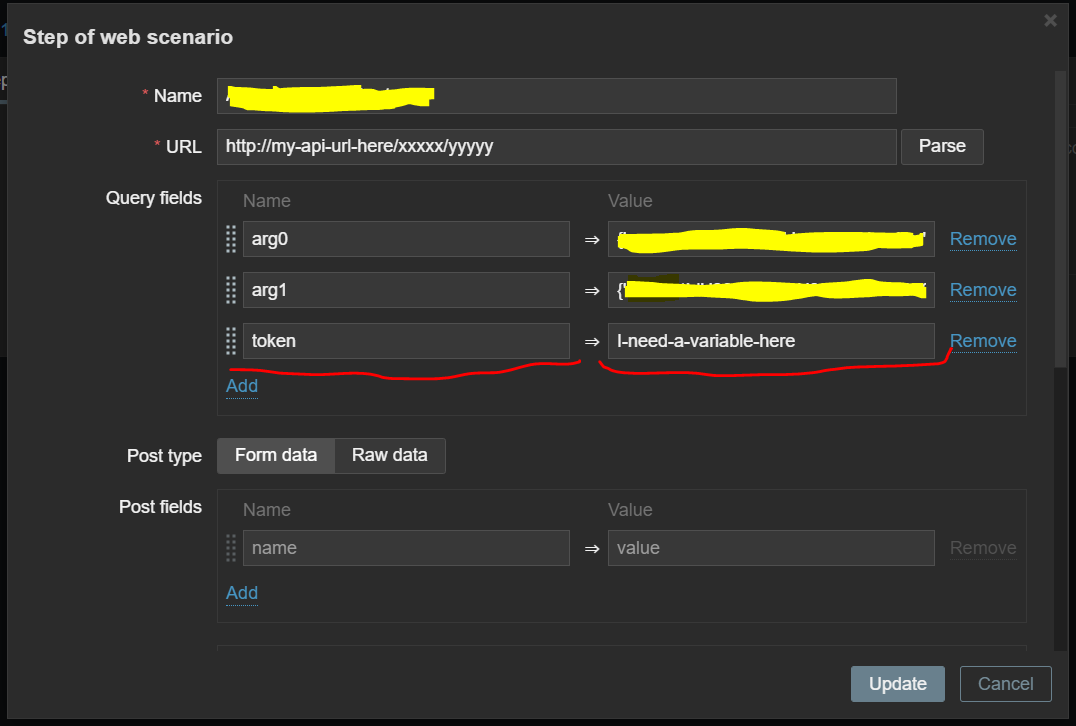Click the post field name input

pyautogui.click(x=406, y=548)
